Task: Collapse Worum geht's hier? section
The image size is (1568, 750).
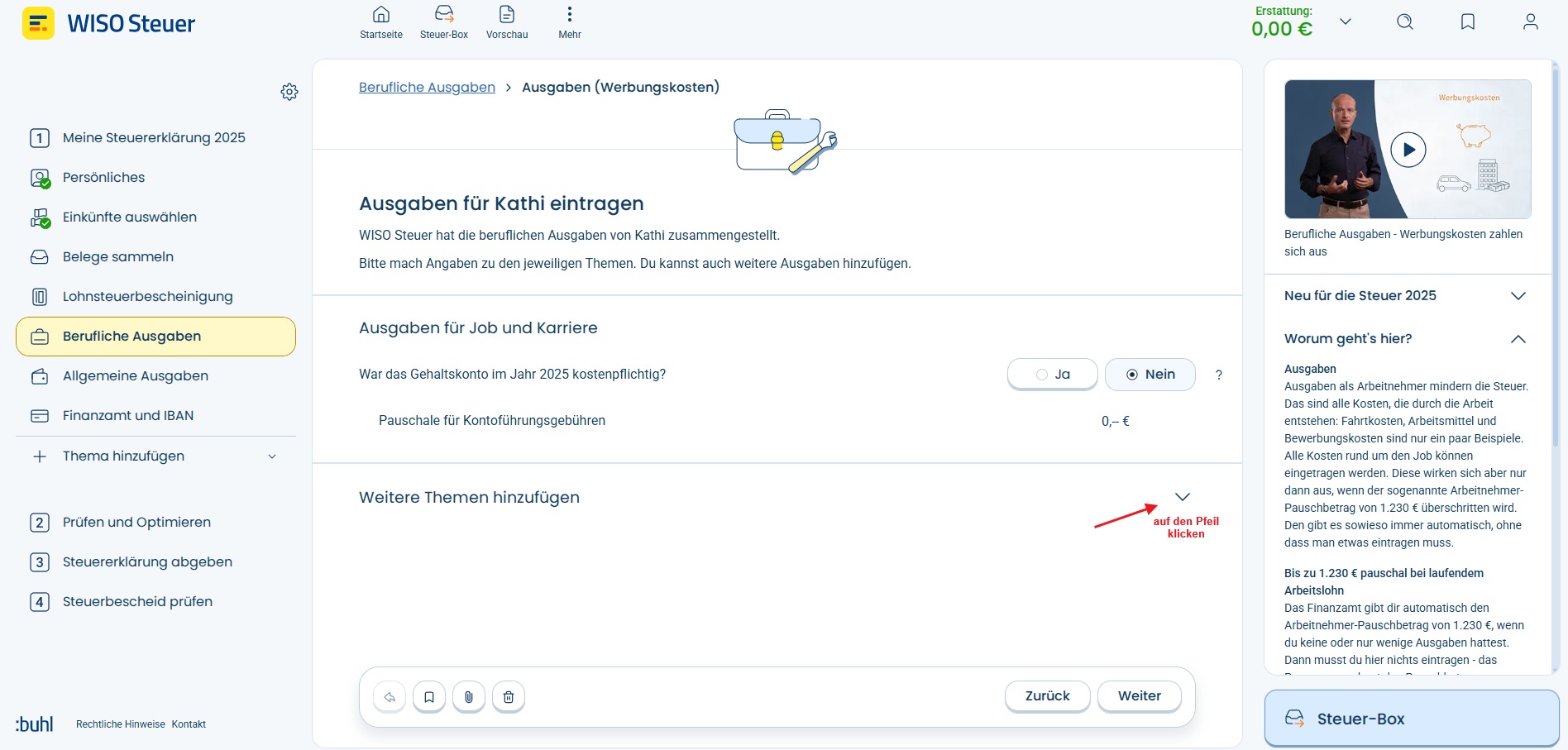Action: pos(1518,339)
